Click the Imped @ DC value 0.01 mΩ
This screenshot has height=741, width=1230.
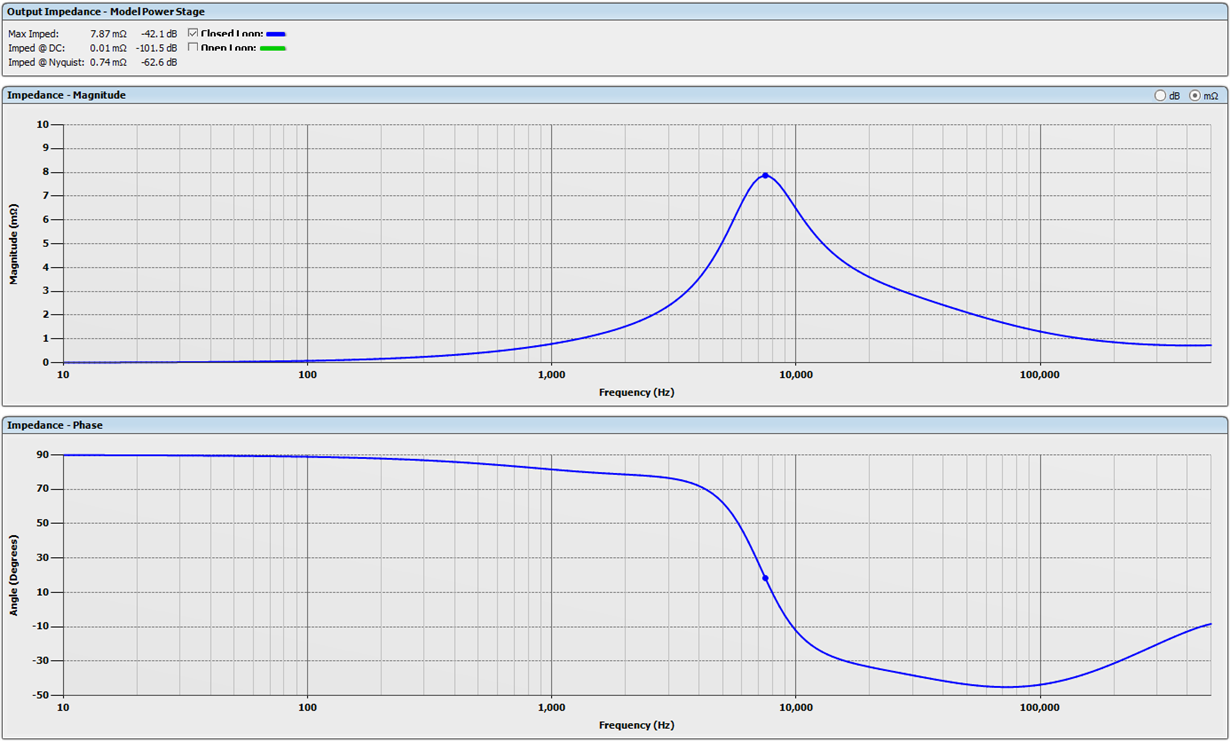tap(108, 48)
